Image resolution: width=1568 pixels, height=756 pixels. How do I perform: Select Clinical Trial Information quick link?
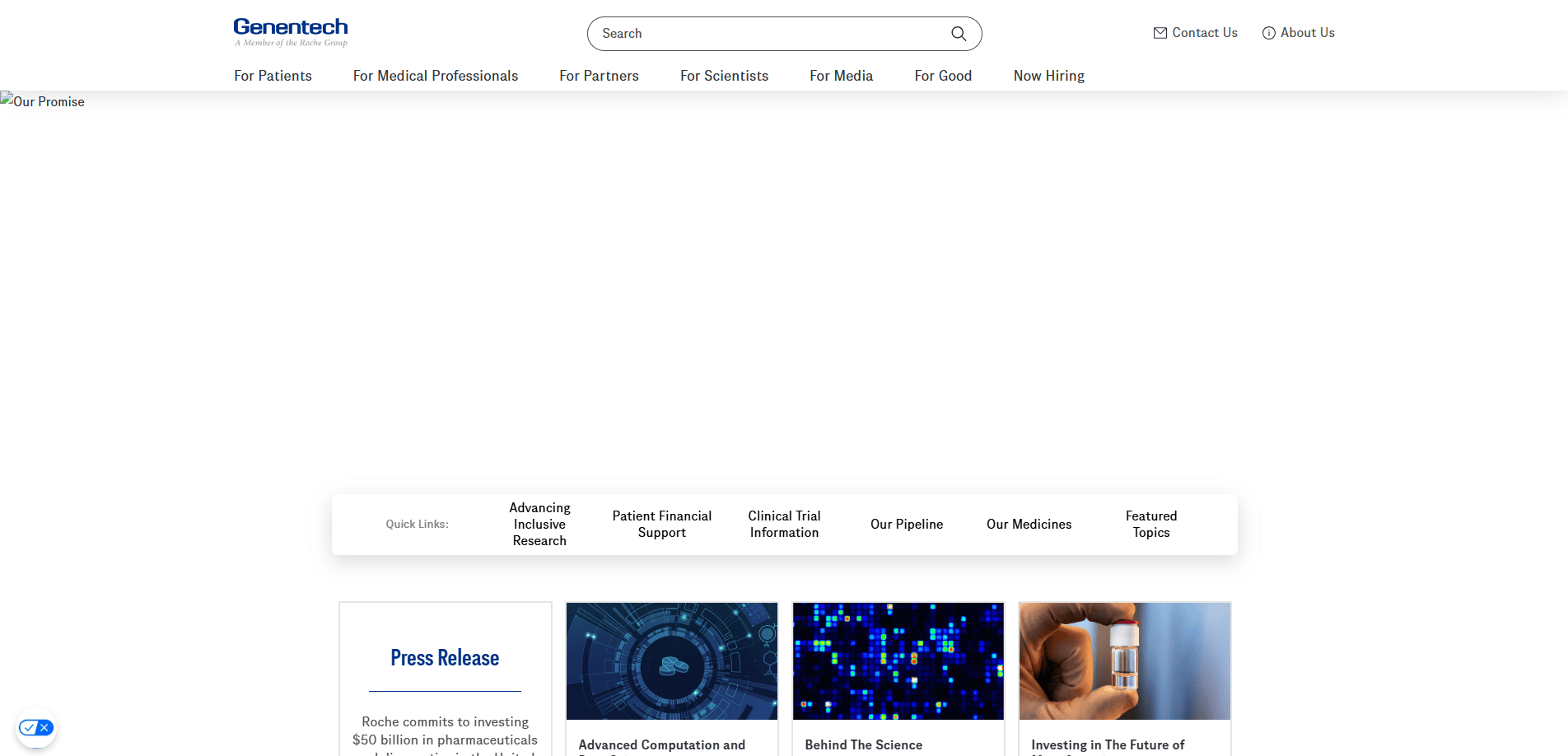783,524
